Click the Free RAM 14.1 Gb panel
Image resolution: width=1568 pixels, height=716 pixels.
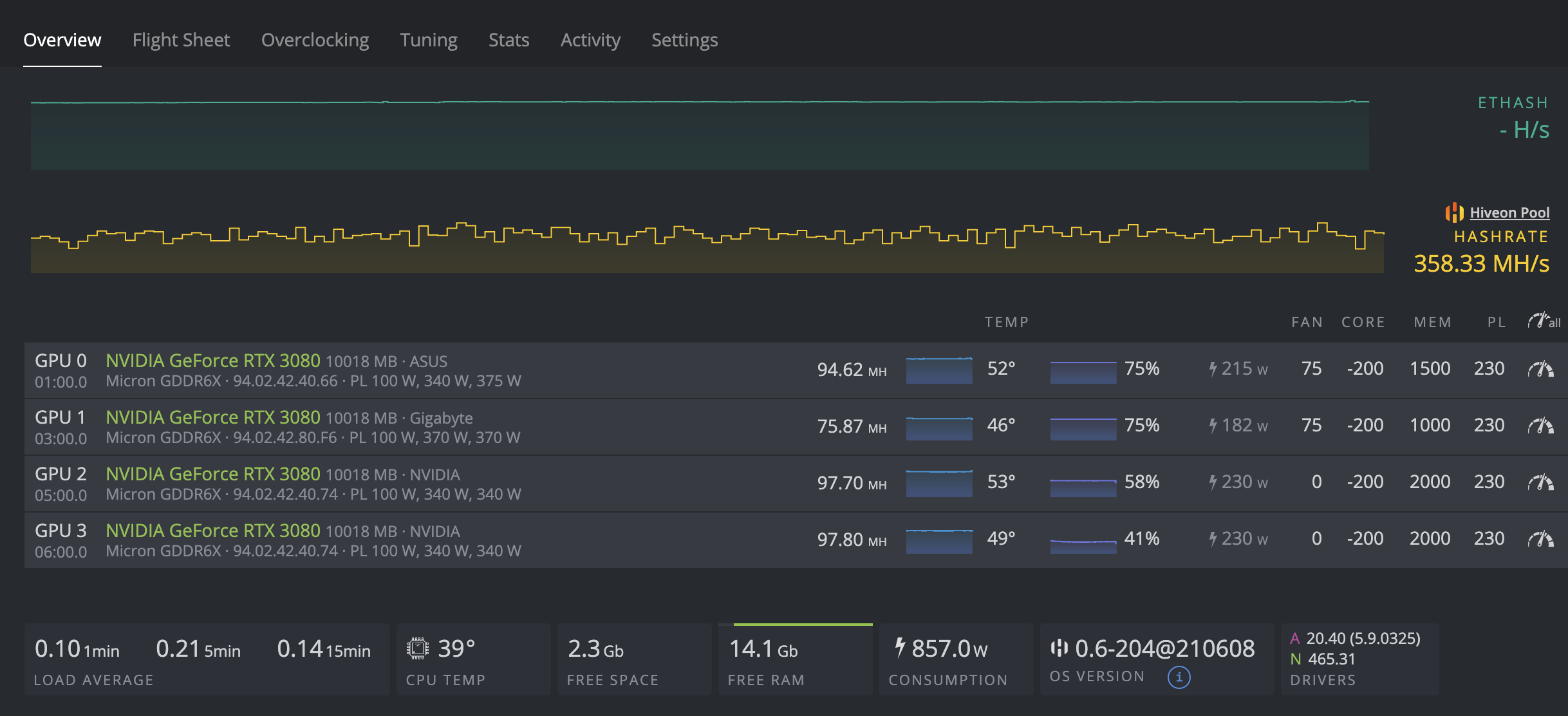pyautogui.click(x=795, y=660)
